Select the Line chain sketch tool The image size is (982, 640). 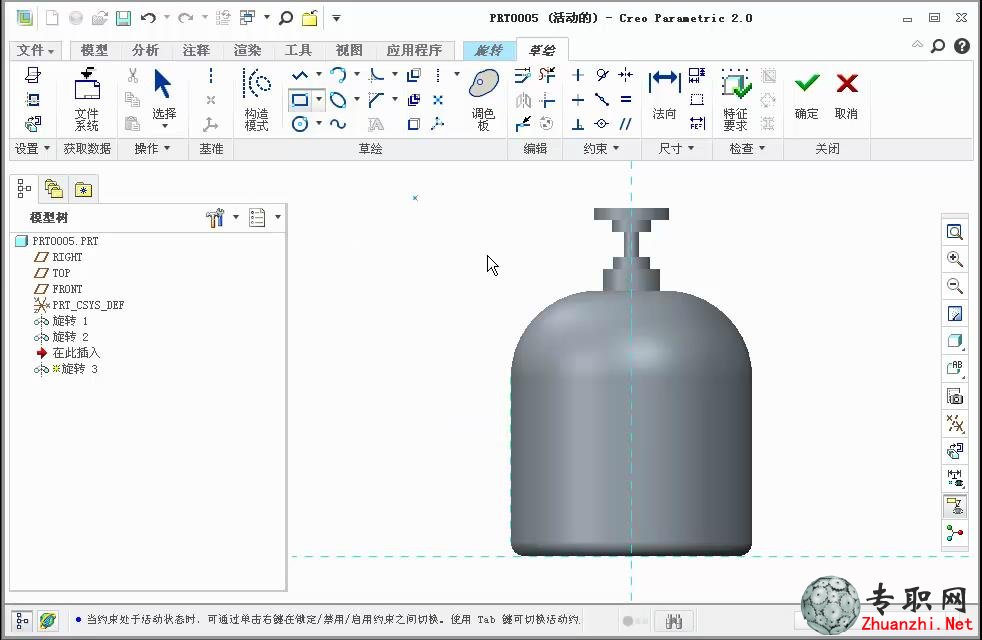(300, 75)
